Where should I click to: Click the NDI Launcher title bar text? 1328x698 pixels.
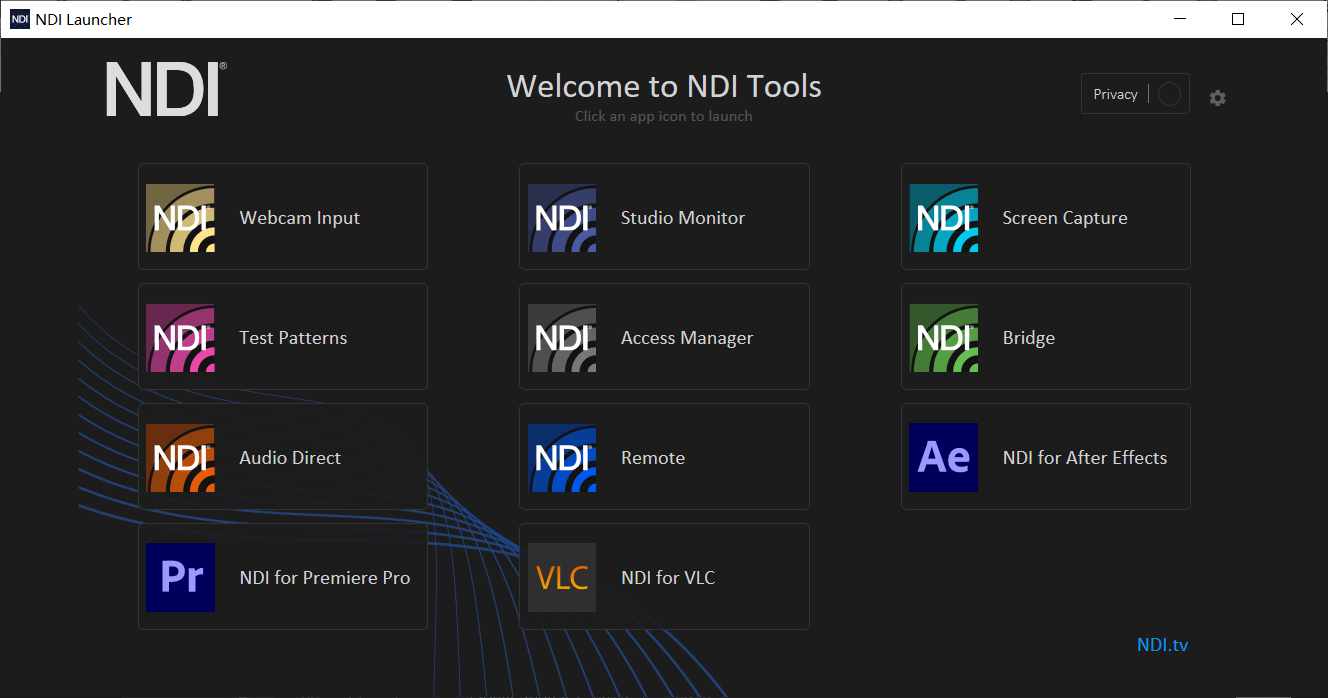tap(82, 18)
